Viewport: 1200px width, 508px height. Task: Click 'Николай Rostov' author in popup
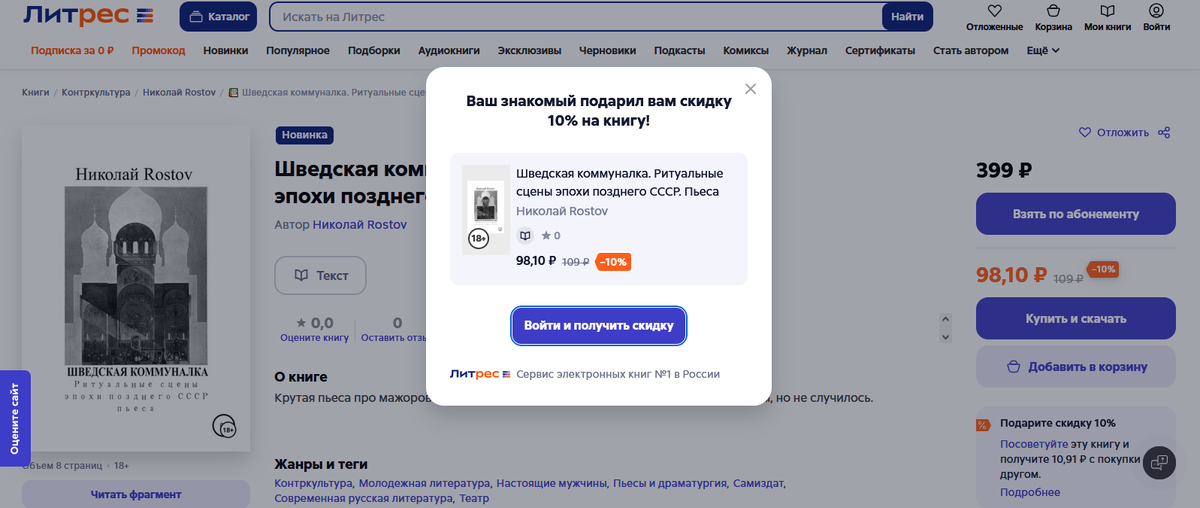(562, 211)
